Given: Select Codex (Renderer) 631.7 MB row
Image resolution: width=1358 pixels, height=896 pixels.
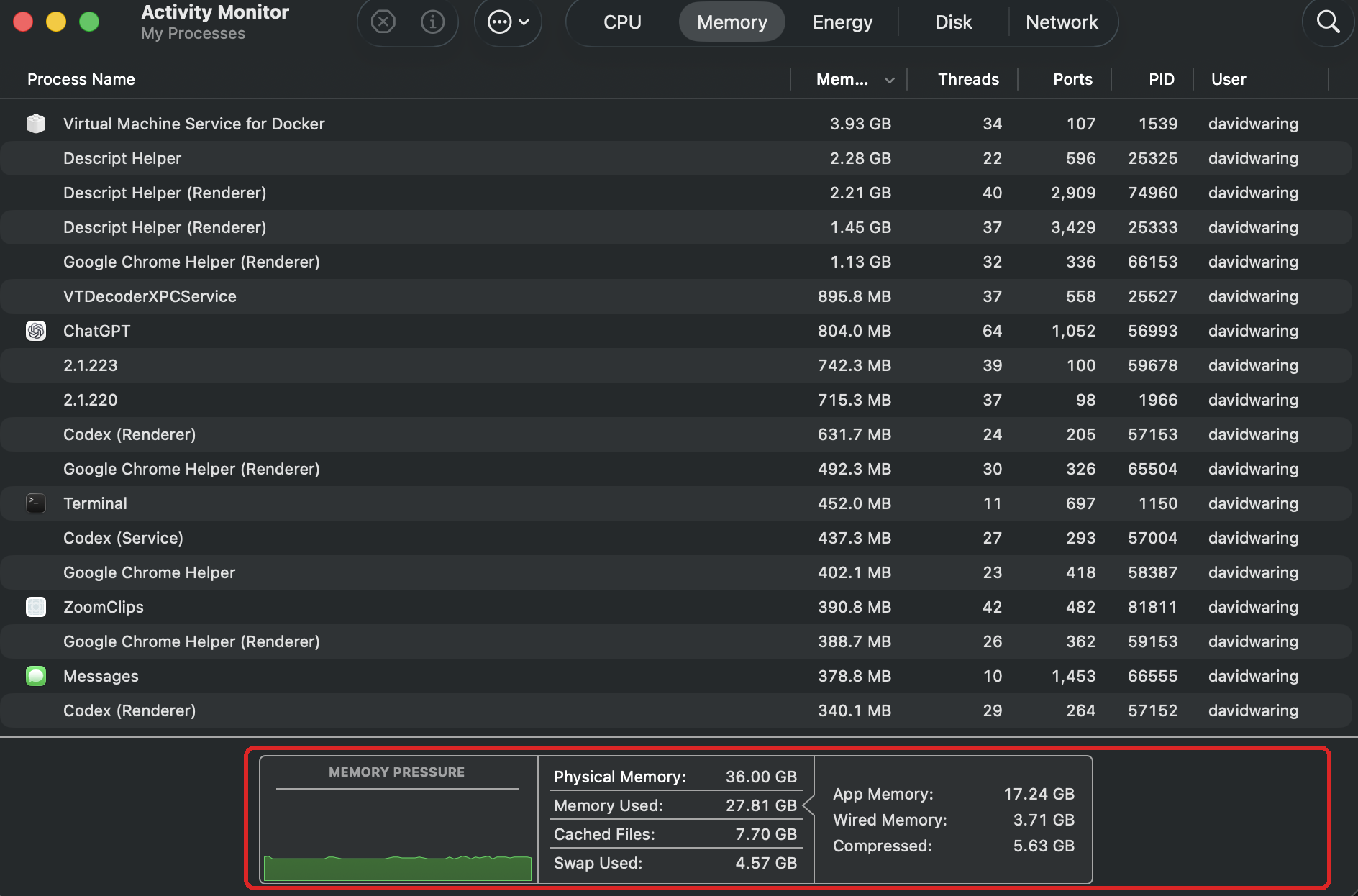Looking at the screenshot, I should pos(676,434).
